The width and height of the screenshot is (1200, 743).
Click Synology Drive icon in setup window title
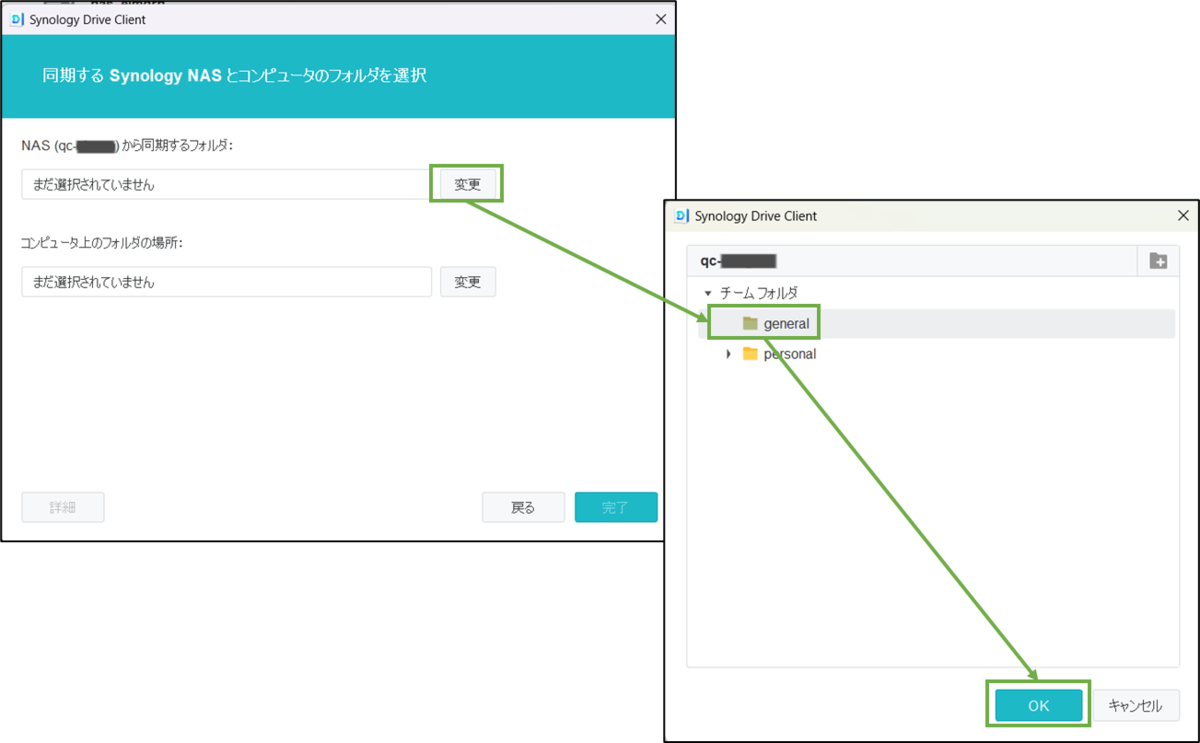pos(16,19)
